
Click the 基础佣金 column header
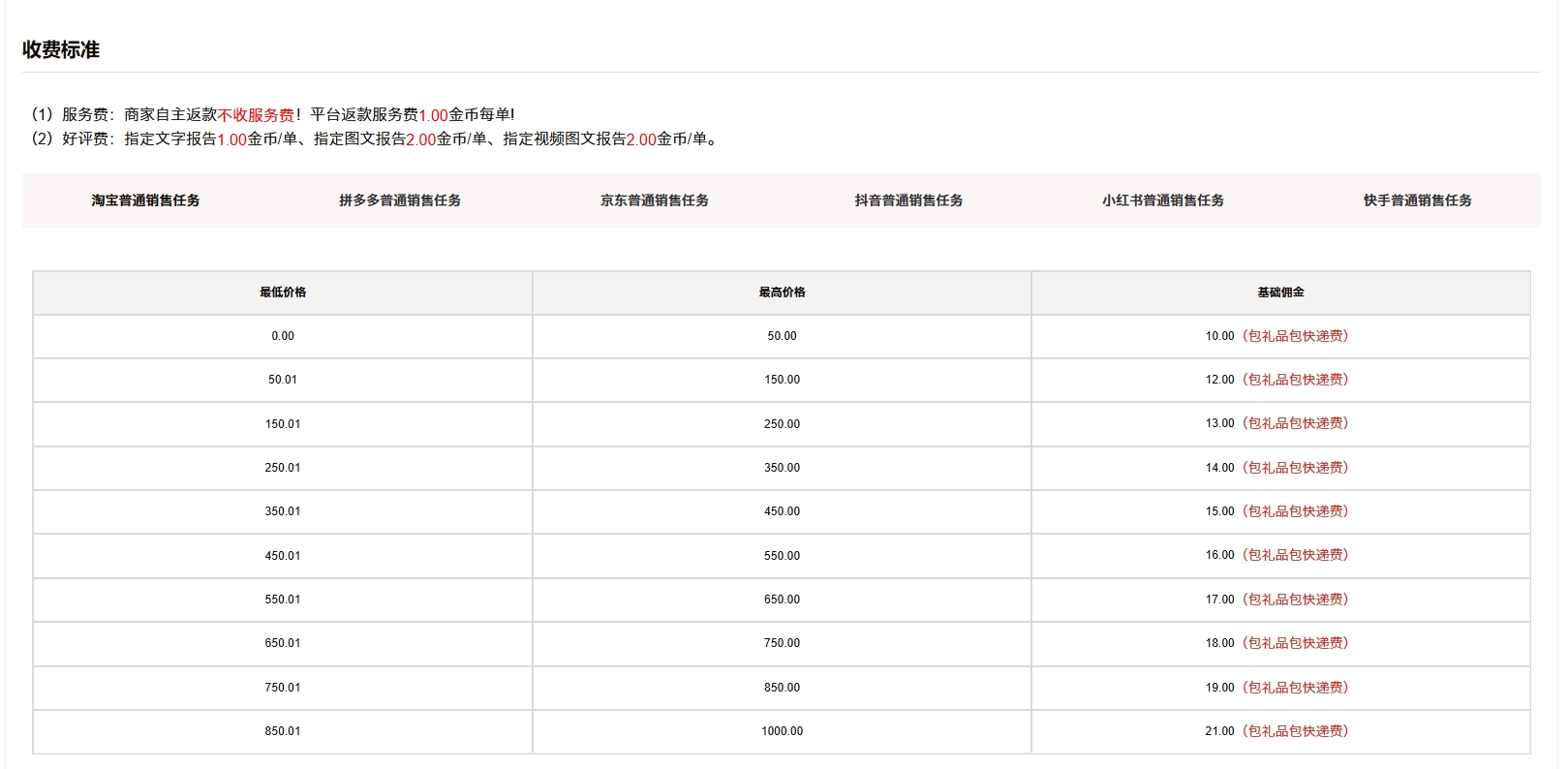tap(1280, 292)
